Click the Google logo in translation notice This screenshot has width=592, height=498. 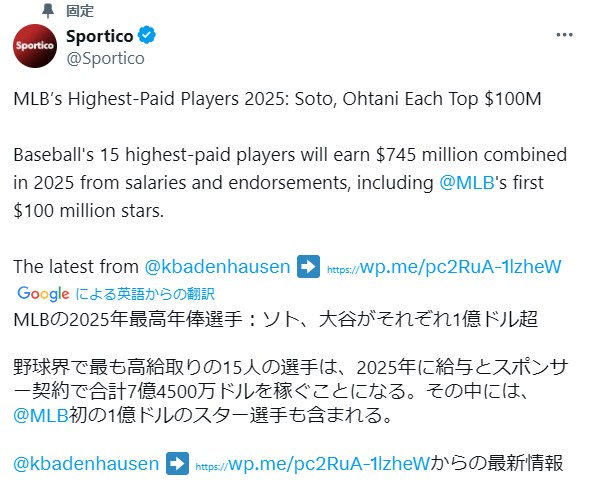[43, 294]
